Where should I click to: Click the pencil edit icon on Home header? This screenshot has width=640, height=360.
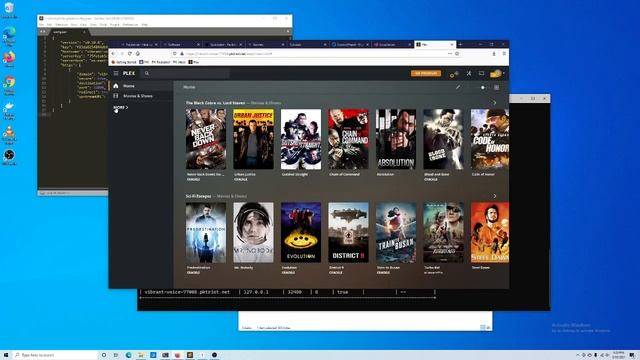click(x=458, y=87)
